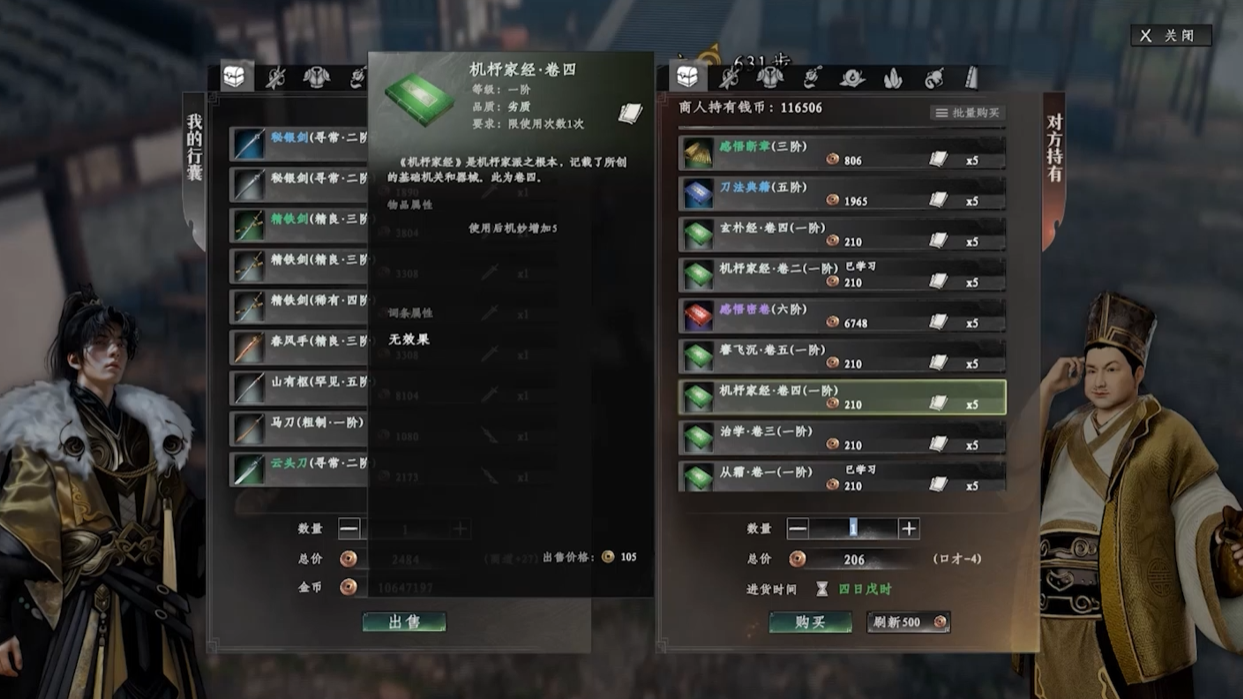Open merchant's flame bowl category tab
Image resolution: width=1243 pixels, height=699 pixels.
[x=852, y=77]
